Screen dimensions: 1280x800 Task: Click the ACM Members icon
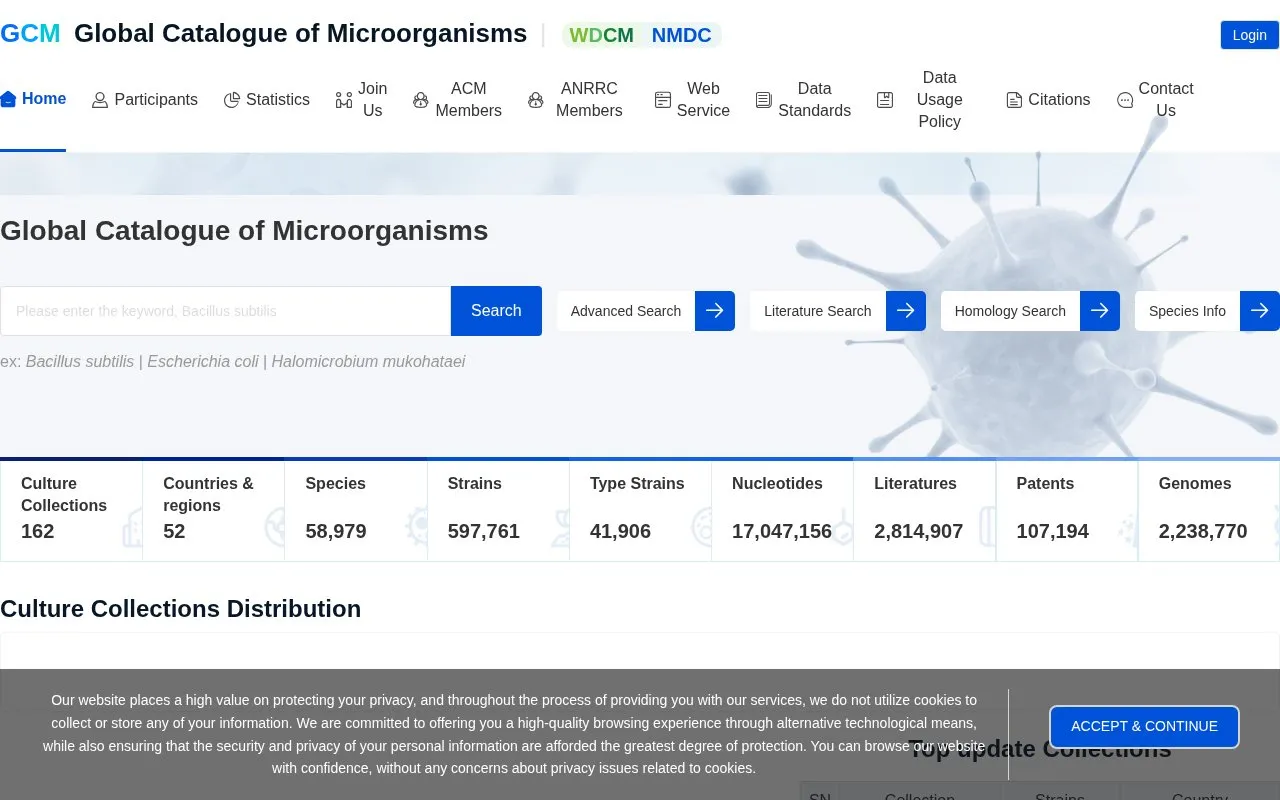(x=421, y=100)
